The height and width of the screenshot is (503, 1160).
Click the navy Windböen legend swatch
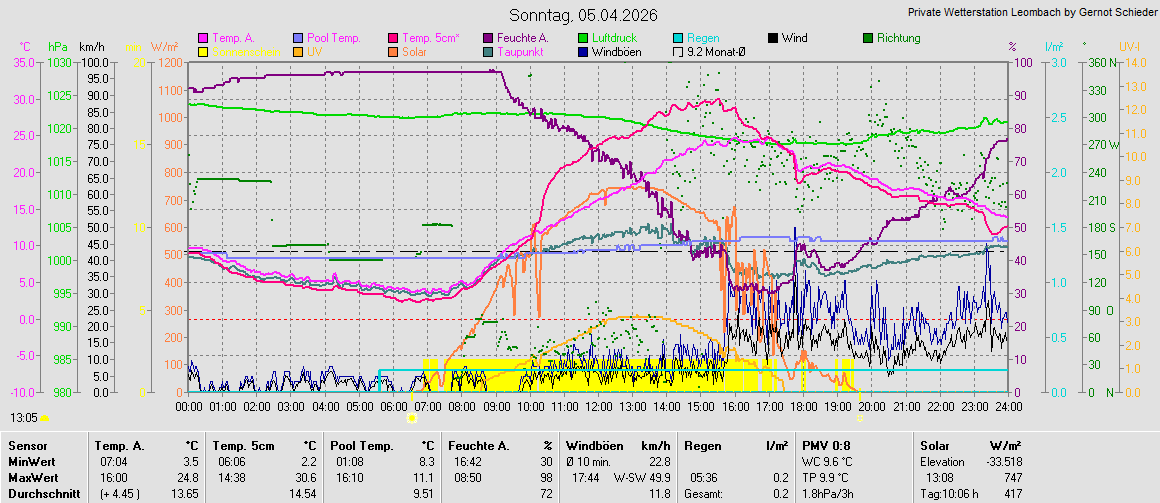pyautogui.click(x=583, y=51)
